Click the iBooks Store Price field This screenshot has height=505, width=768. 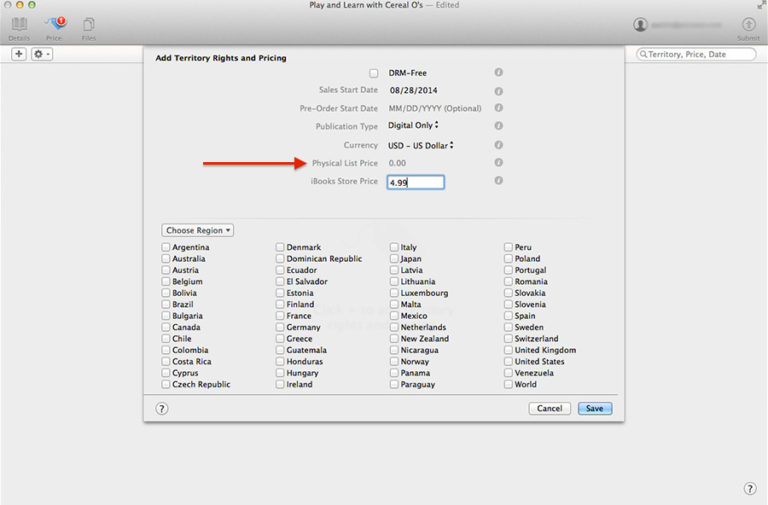415,182
